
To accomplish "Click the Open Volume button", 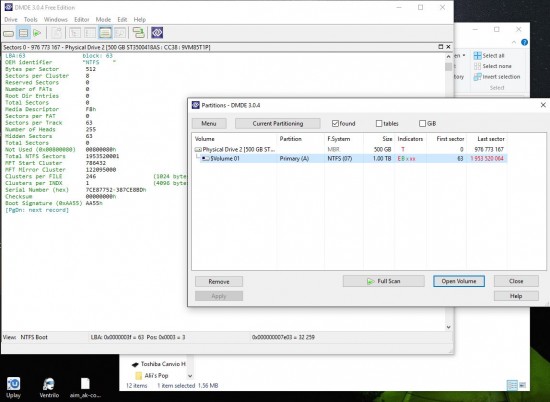I will tap(459, 281).
